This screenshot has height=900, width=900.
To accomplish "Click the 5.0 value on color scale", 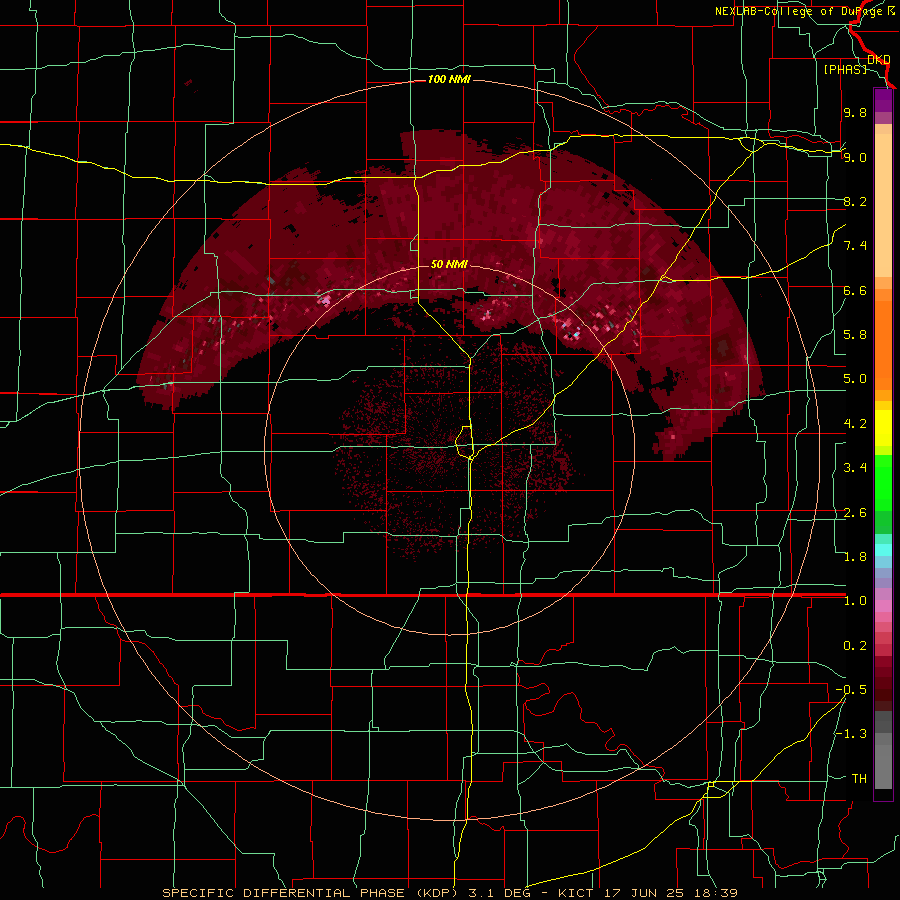I will 855,379.
